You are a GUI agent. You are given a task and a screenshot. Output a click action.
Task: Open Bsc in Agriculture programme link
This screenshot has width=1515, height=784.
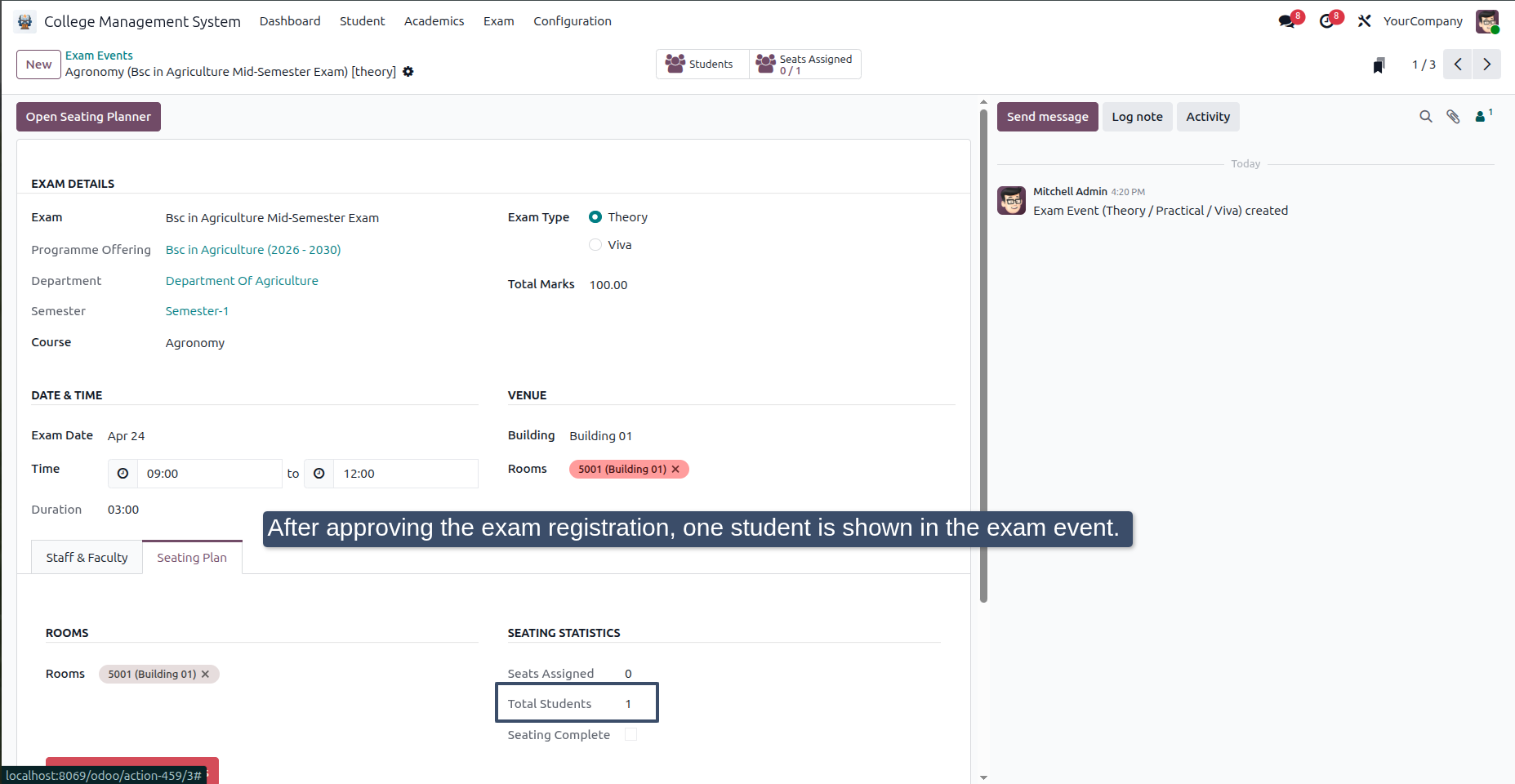(x=253, y=250)
